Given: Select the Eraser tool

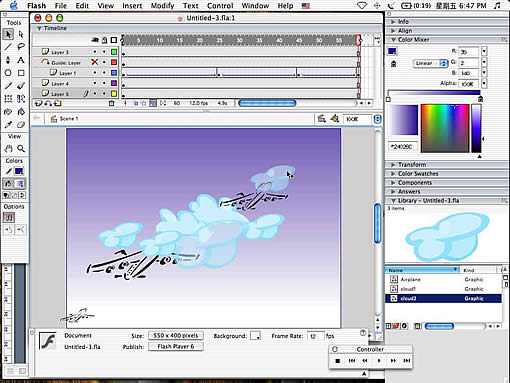Looking at the screenshot, I should (21, 125).
